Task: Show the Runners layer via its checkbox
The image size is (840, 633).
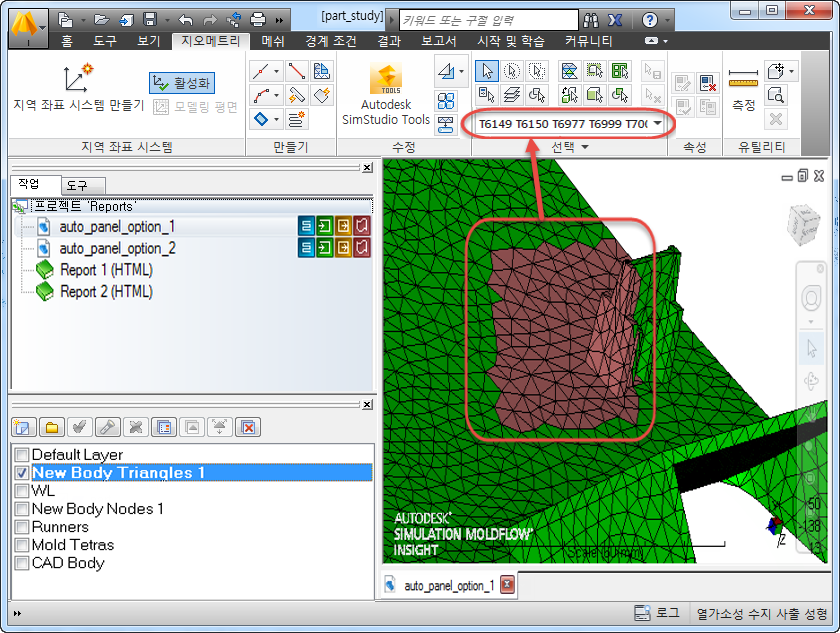Action: [x=21, y=526]
